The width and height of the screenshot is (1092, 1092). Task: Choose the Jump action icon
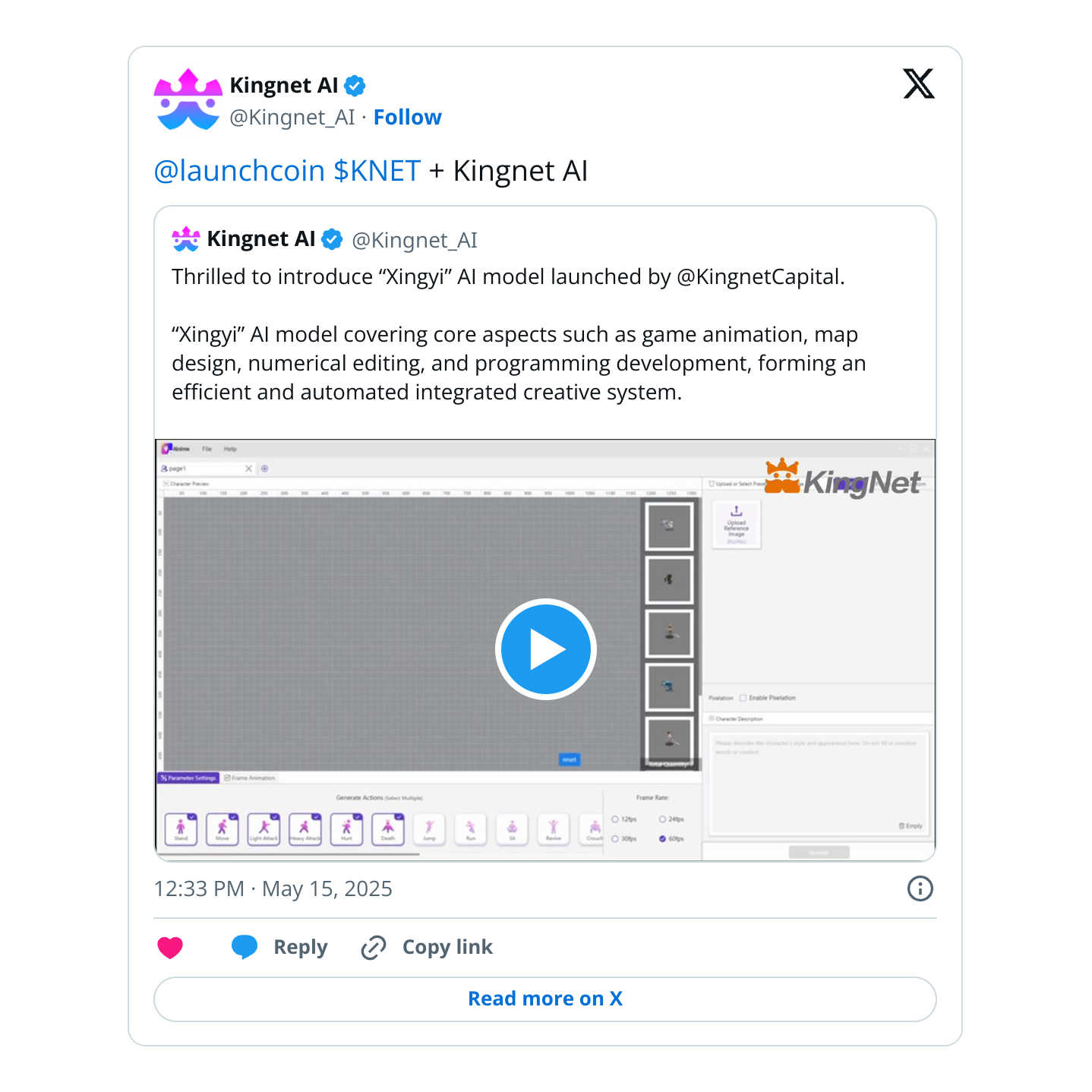tap(429, 829)
